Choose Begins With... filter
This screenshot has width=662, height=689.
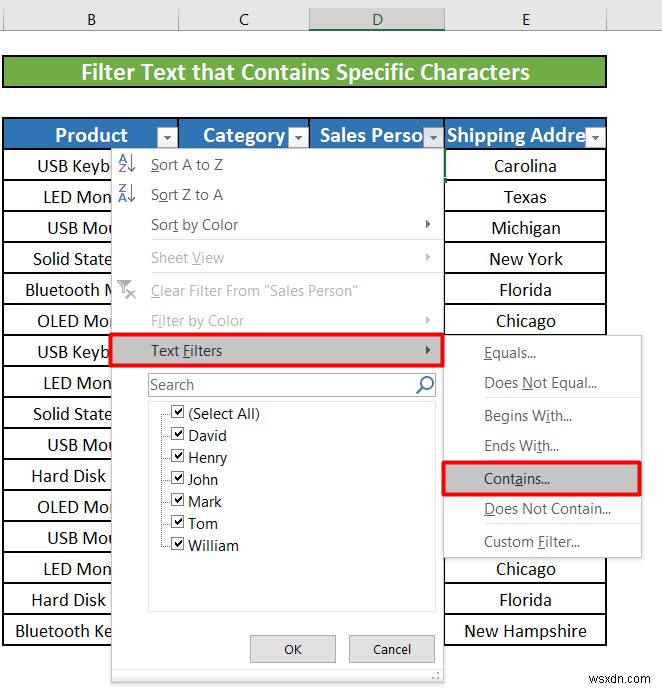pyautogui.click(x=543, y=416)
